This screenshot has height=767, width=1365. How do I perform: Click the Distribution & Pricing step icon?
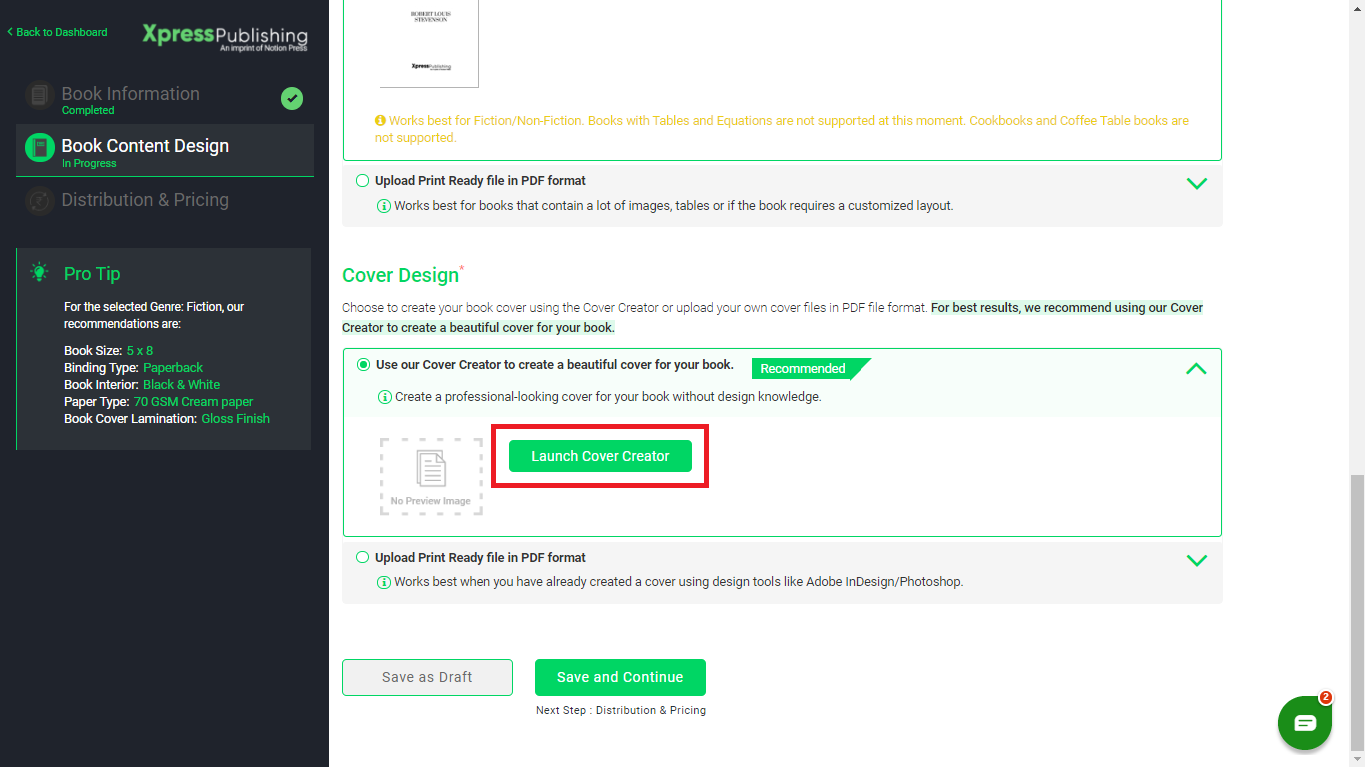pos(40,200)
